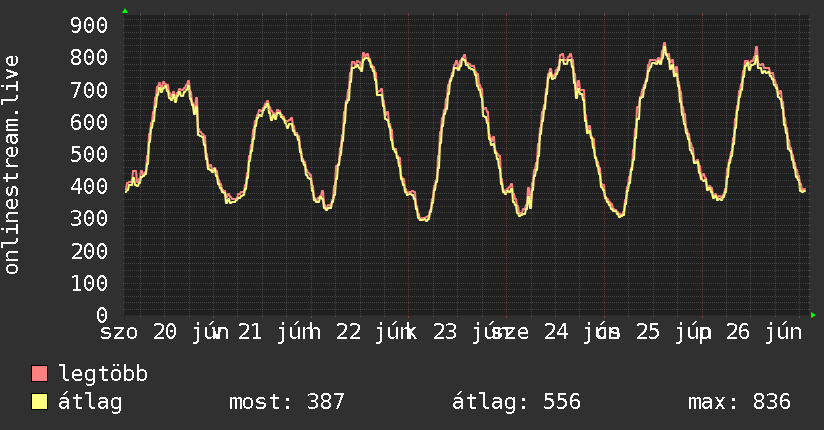Click the 'max: 836' statistic
Screen dimensions: 824x430
[x=739, y=402]
